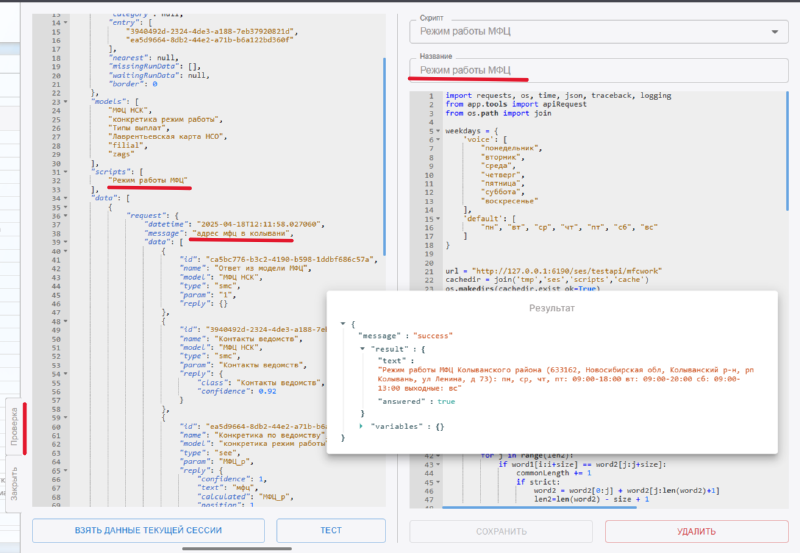Collapse the "result" node in Результат
The image size is (800, 553).
click(362, 349)
